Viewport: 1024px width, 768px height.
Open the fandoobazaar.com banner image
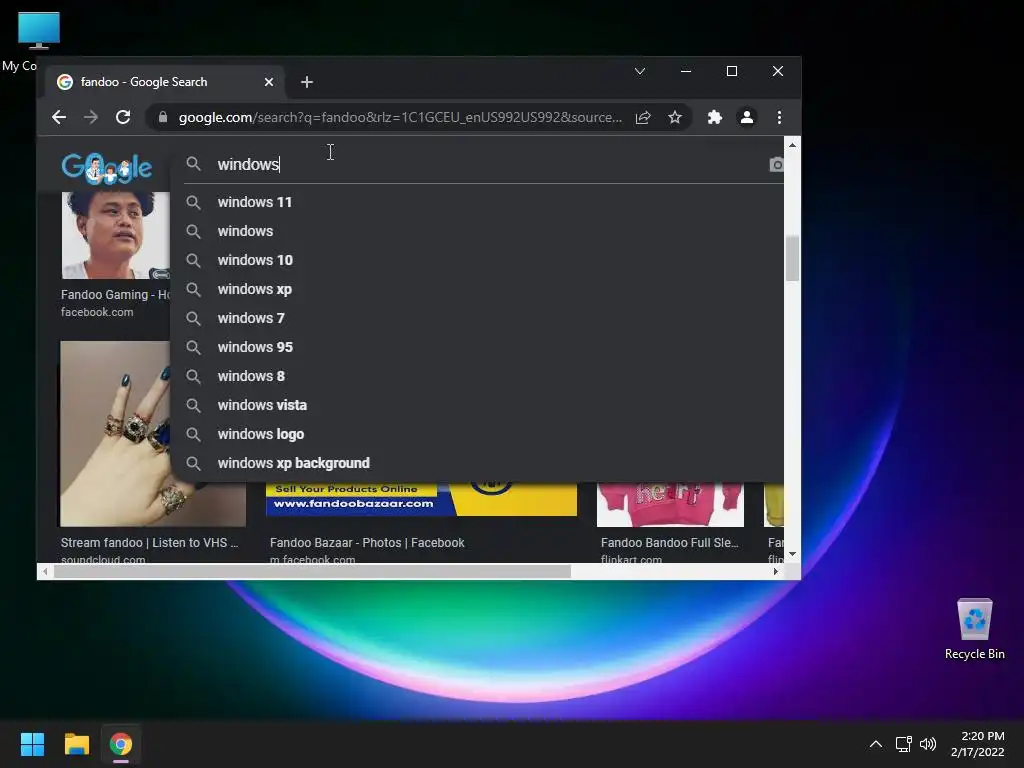[421, 500]
